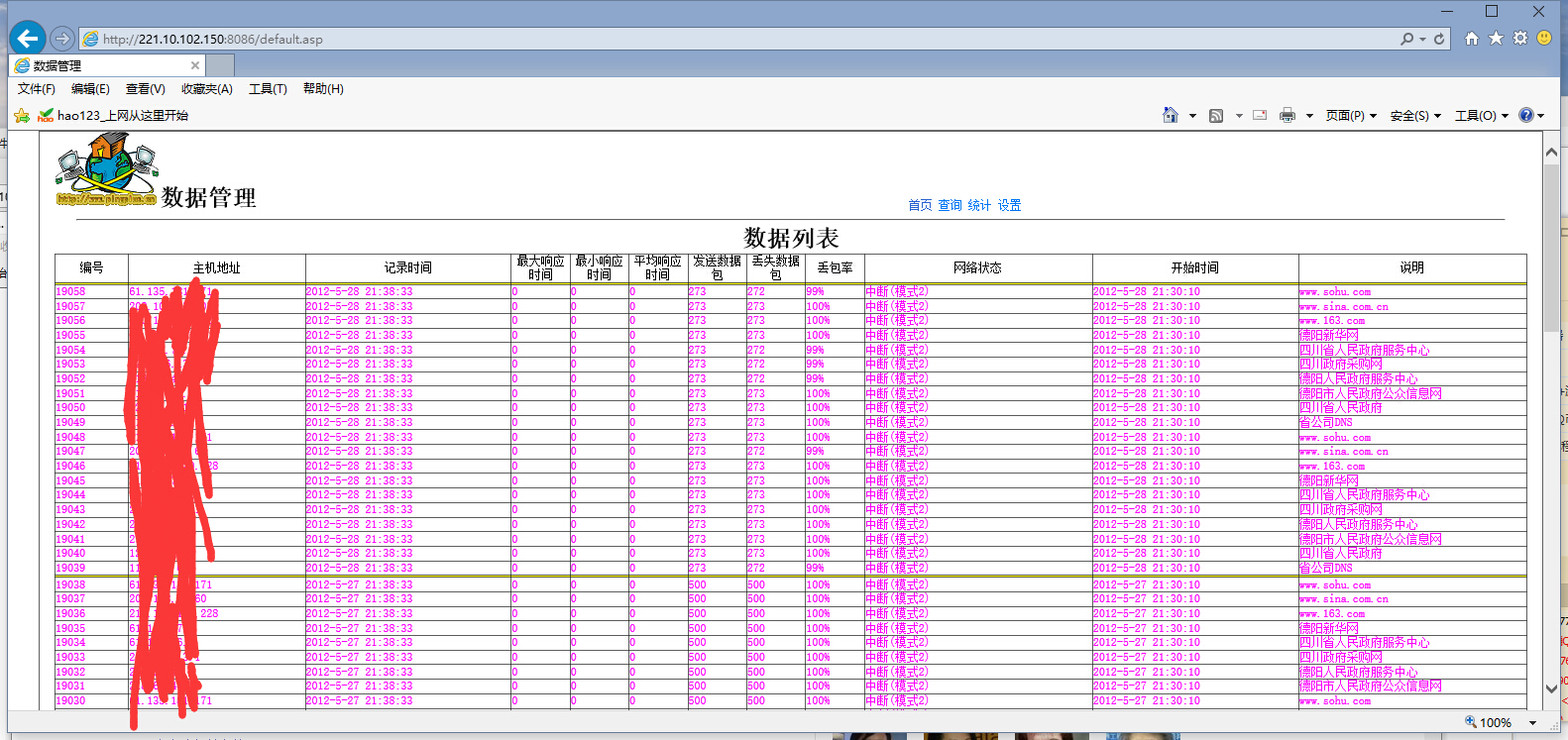Click www.sohu.com in row 19058
The image size is (1568, 740).
1335,291
